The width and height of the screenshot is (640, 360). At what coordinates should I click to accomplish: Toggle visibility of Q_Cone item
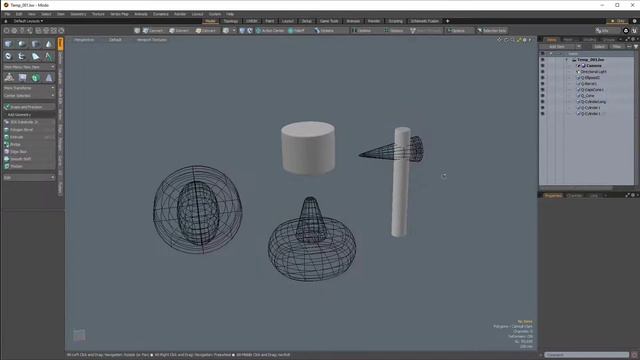point(542,96)
